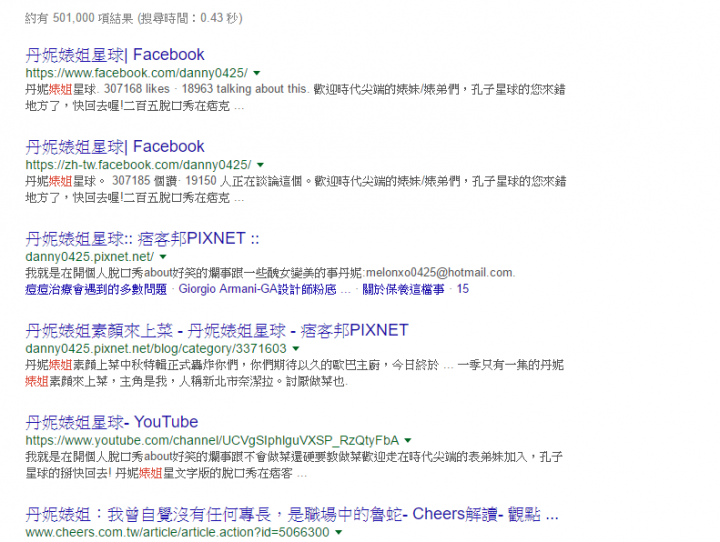This screenshot has width=720, height=542.
Task: Click the cheers.com.tw article URL text
Action: click(177, 532)
